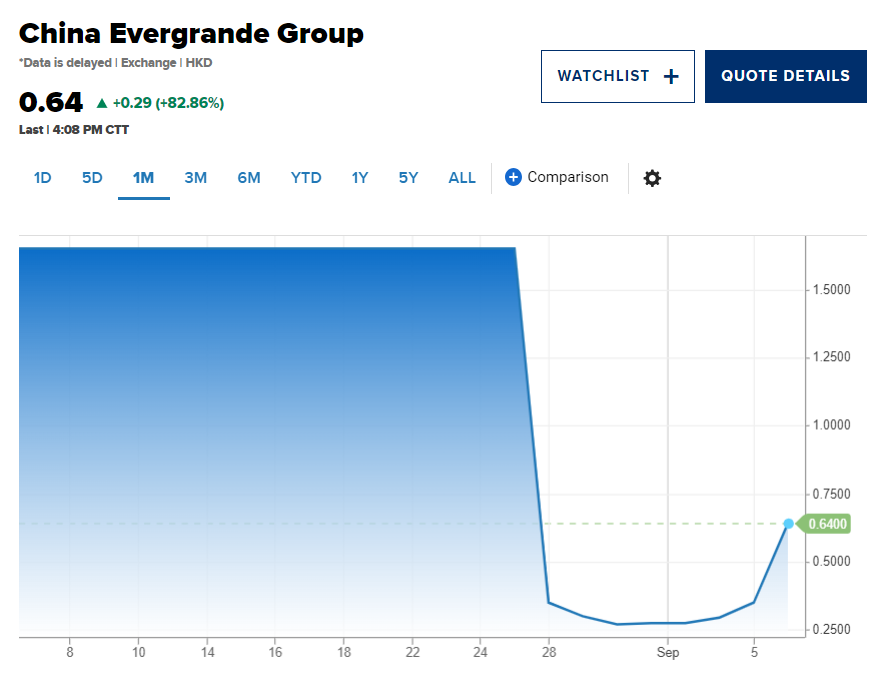Click the Comparison label to add a symbol

pyautogui.click(x=567, y=177)
